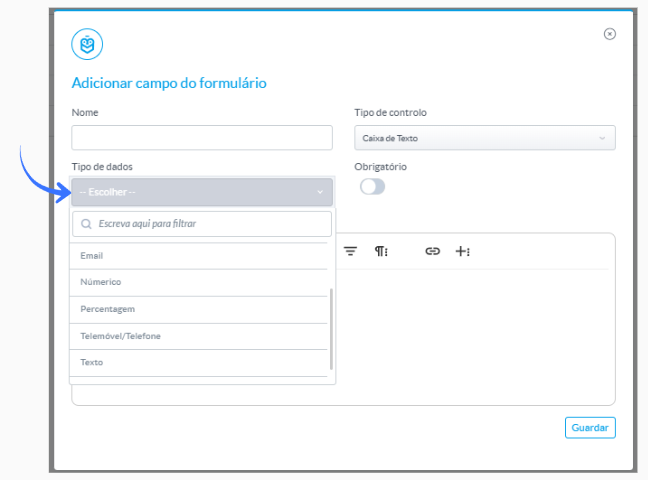Image resolution: width=648 pixels, height=480 pixels.
Task: Open the Tipo de controlo dropdown
Action: tap(485, 138)
